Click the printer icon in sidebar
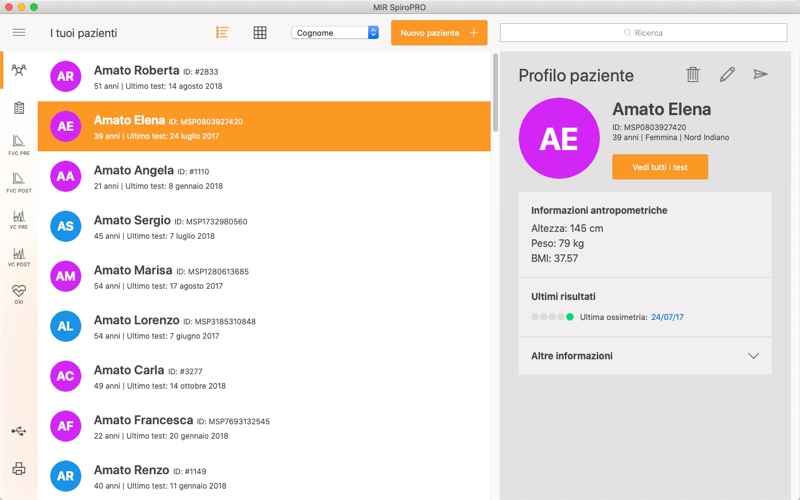Viewport: 800px width, 500px height. coord(19,468)
